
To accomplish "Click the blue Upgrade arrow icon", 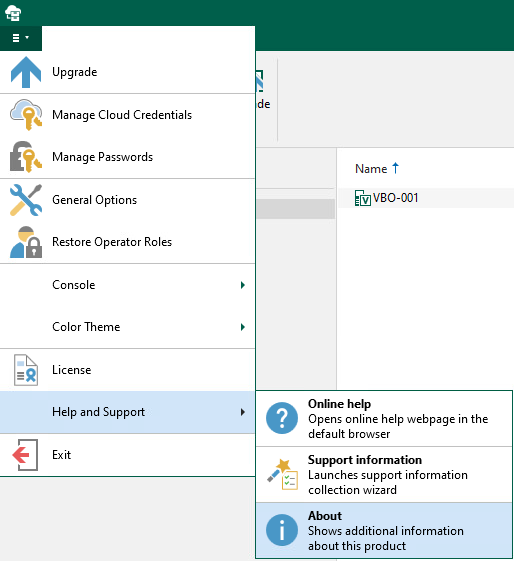I will pos(26,72).
